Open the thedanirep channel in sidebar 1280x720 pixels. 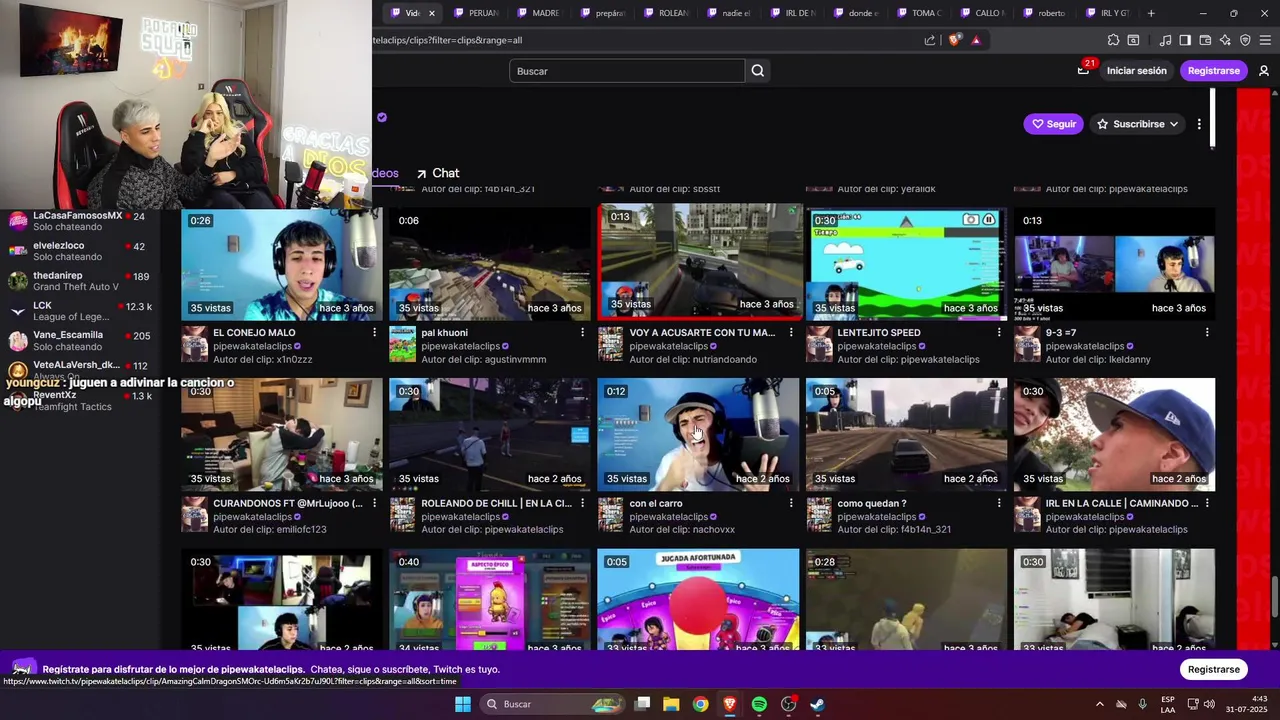(x=80, y=281)
